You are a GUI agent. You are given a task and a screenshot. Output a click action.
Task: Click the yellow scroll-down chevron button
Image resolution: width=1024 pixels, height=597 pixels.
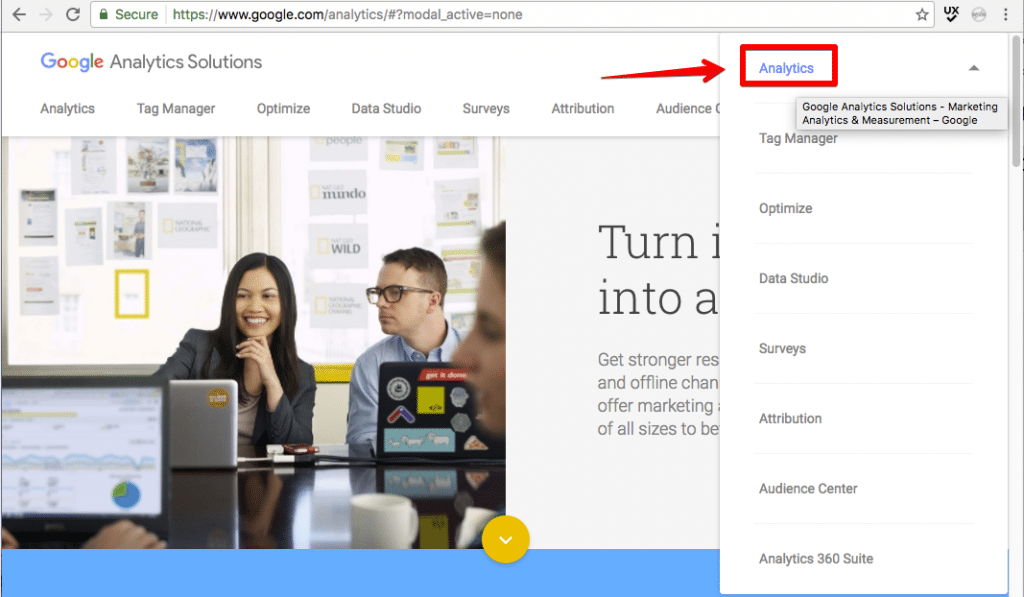tap(505, 540)
